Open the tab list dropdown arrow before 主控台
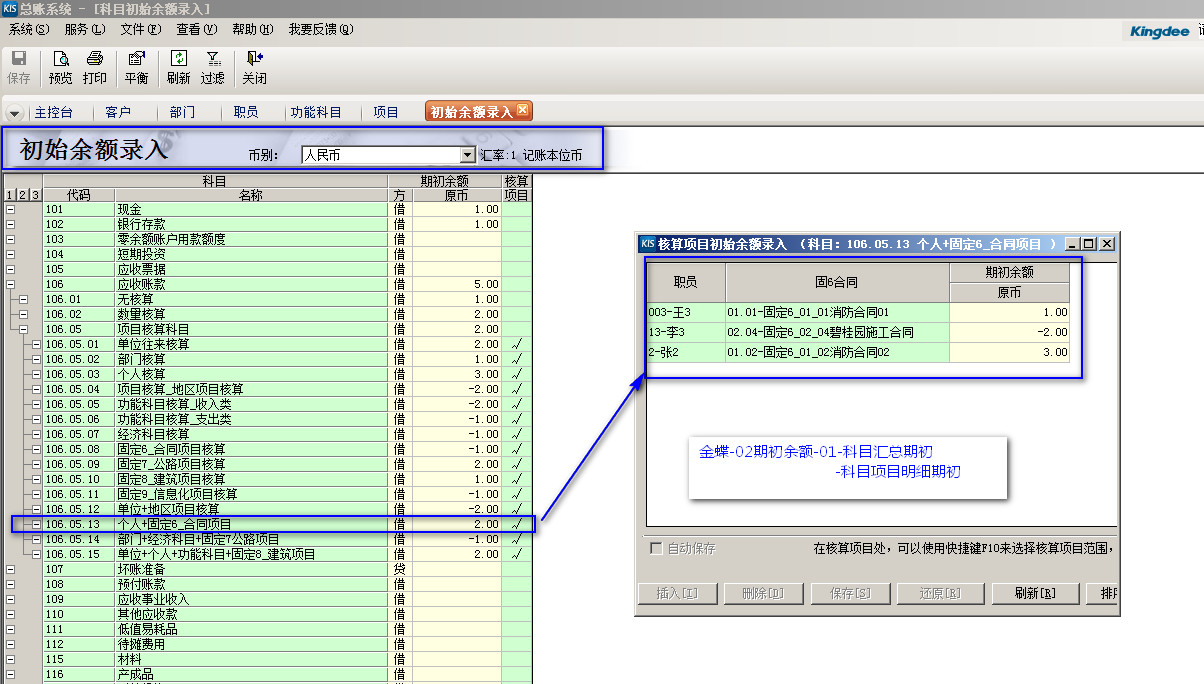The width and height of the screenshot is (1204, 684). (x=15, y=113)
